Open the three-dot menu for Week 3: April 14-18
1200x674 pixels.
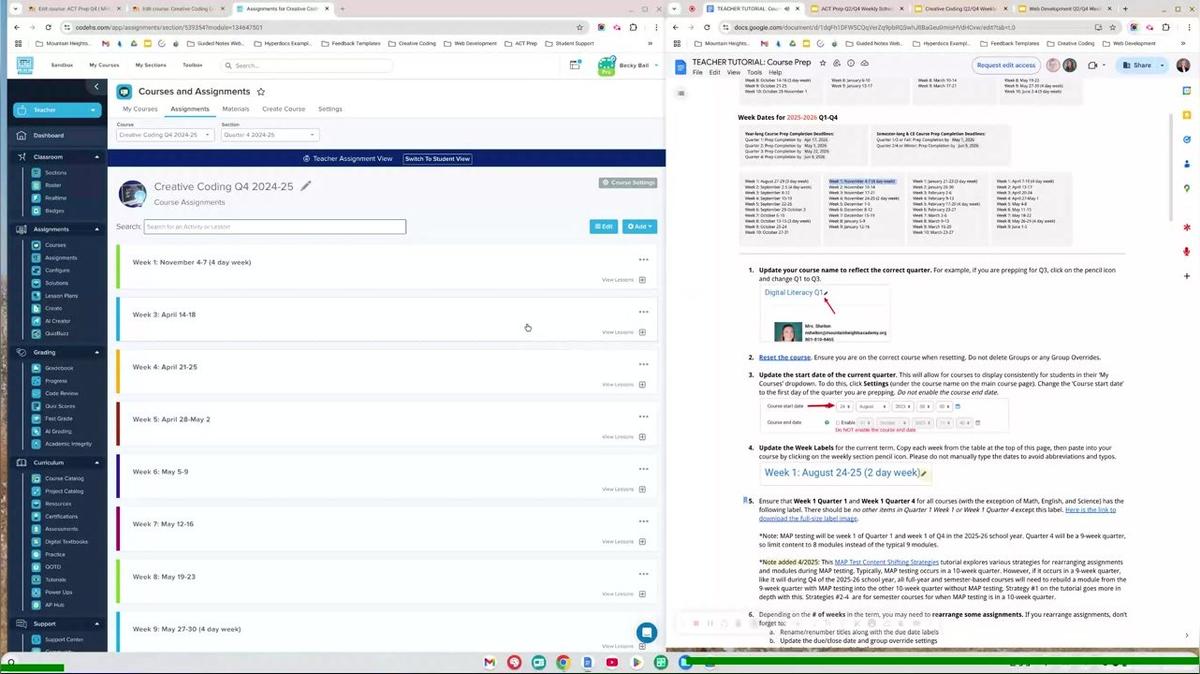643,312
